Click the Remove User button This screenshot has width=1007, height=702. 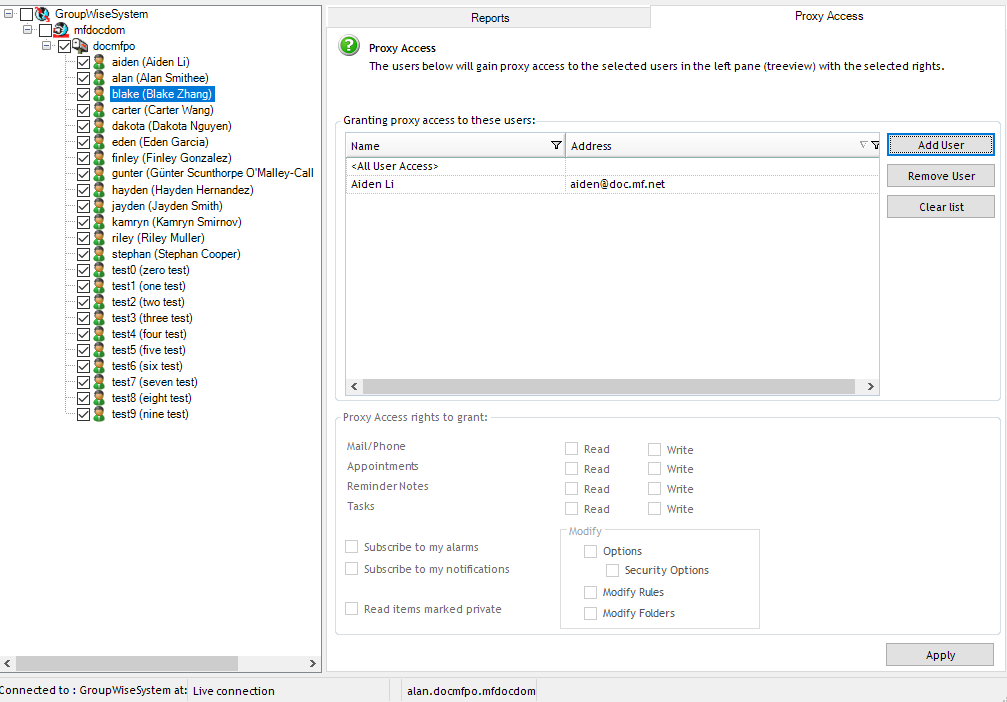[x=941, y=175]
